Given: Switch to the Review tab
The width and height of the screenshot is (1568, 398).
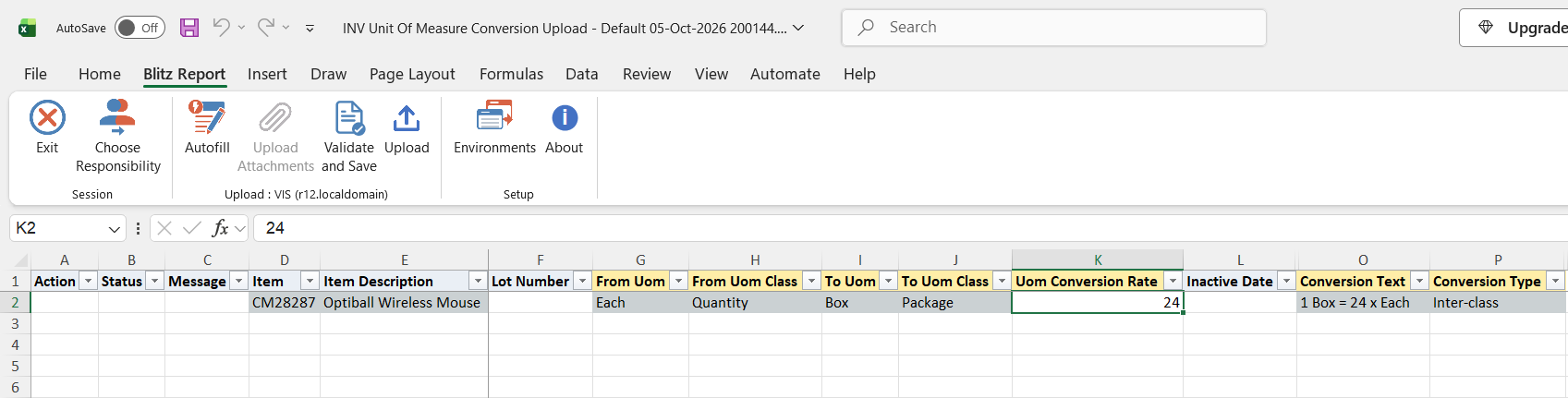Looking at the screenshot, I should 647,74.
